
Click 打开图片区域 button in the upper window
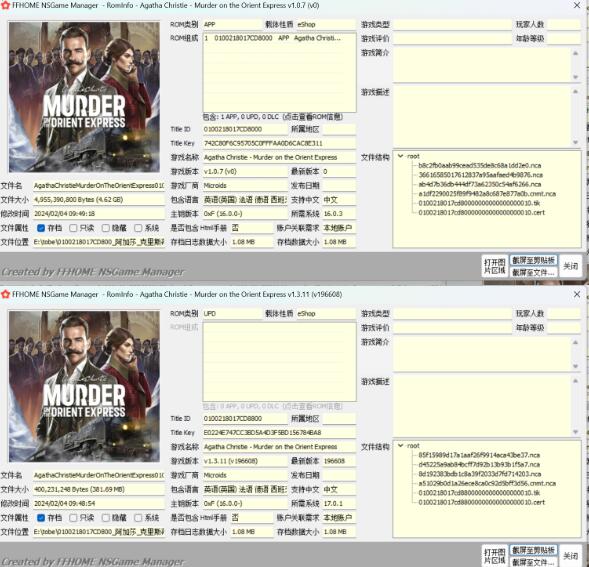(495, 266)
